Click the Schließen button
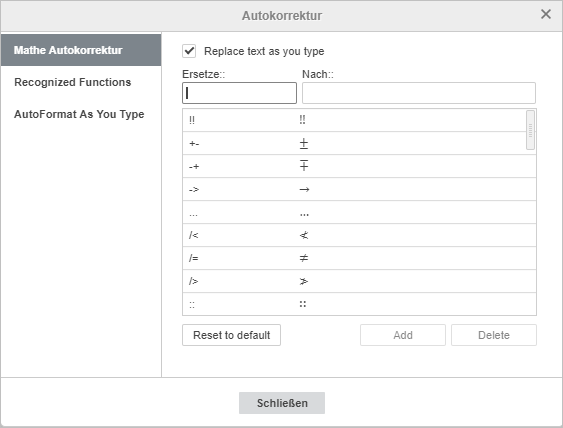The width and height of the screenshot is (563, 428). pos(282,403)
